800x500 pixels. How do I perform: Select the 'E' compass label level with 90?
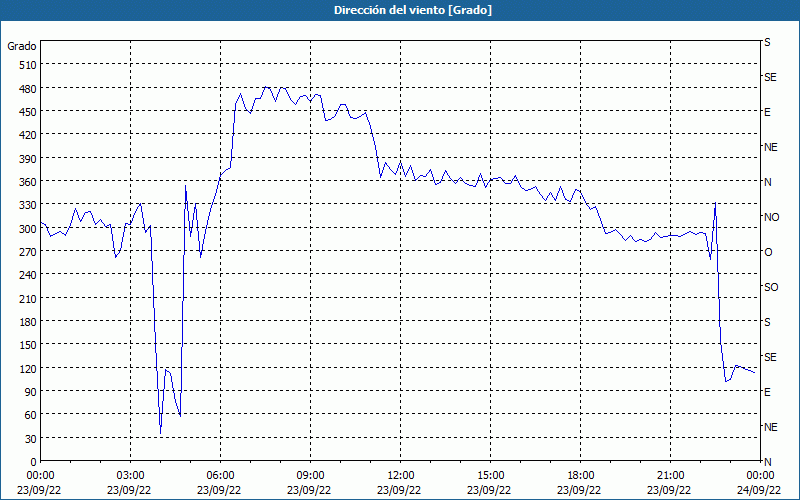767,392
